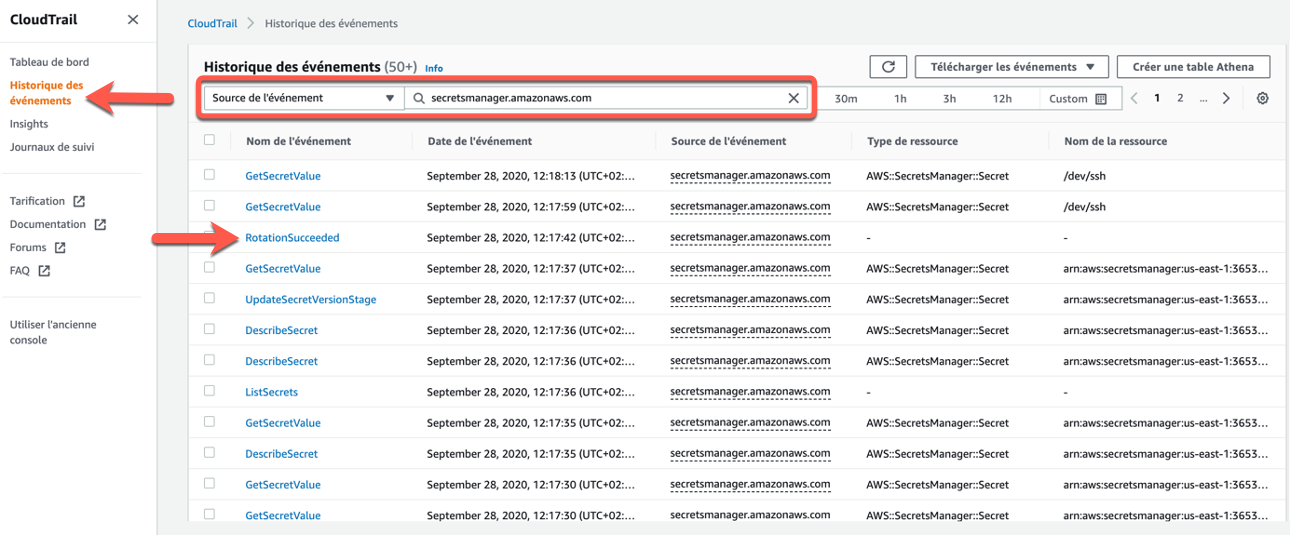Screen dimensions: 1290x535
Task: Check the GetSecretValue 12:17:59 row
Action: pyautogui.click(x=209, y=205)
